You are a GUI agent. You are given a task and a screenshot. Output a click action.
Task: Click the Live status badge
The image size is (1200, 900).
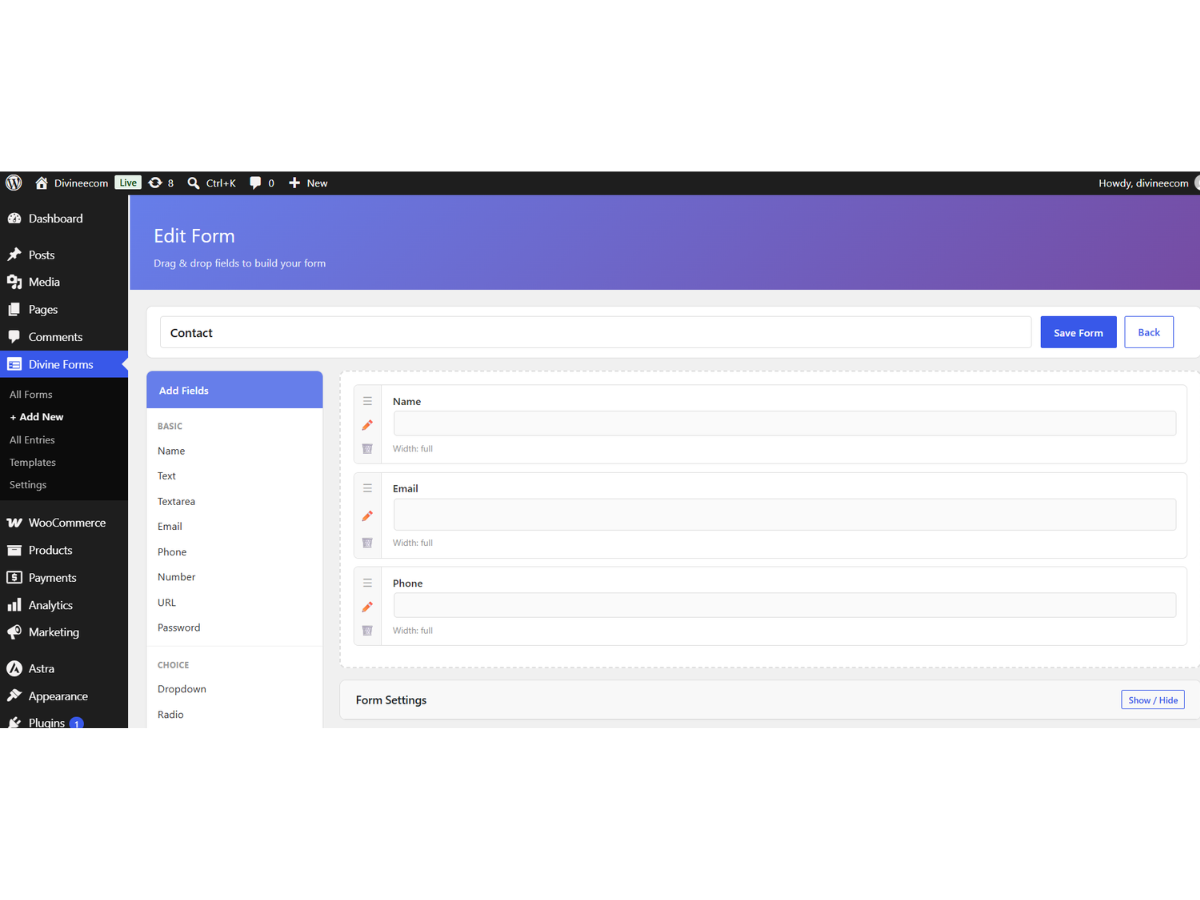point(128,183)
